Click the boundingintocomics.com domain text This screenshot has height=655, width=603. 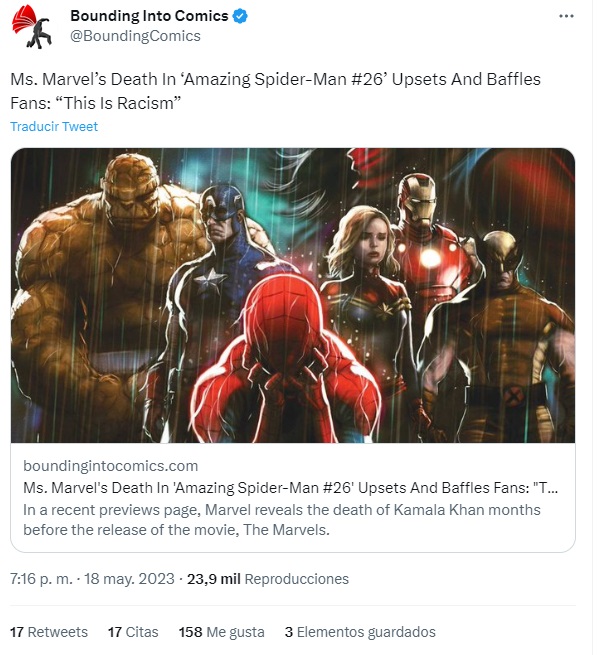tap(110, 466)
